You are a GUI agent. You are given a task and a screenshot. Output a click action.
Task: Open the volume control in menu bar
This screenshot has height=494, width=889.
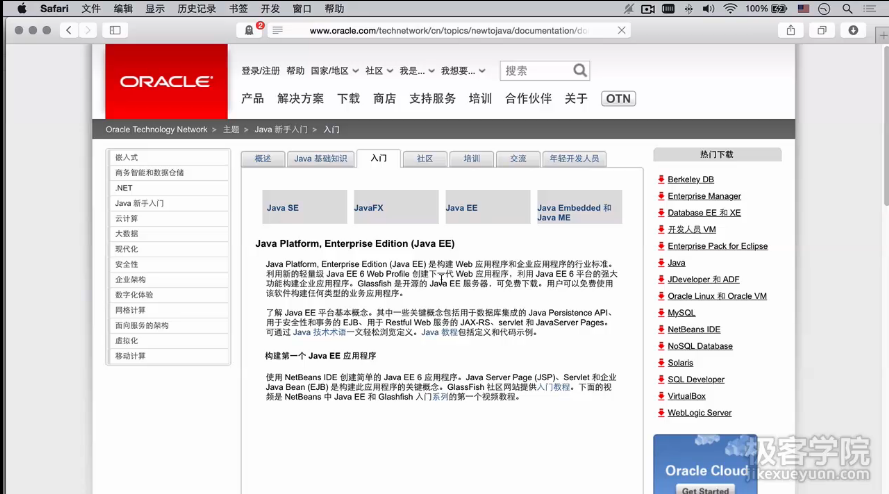708,9
